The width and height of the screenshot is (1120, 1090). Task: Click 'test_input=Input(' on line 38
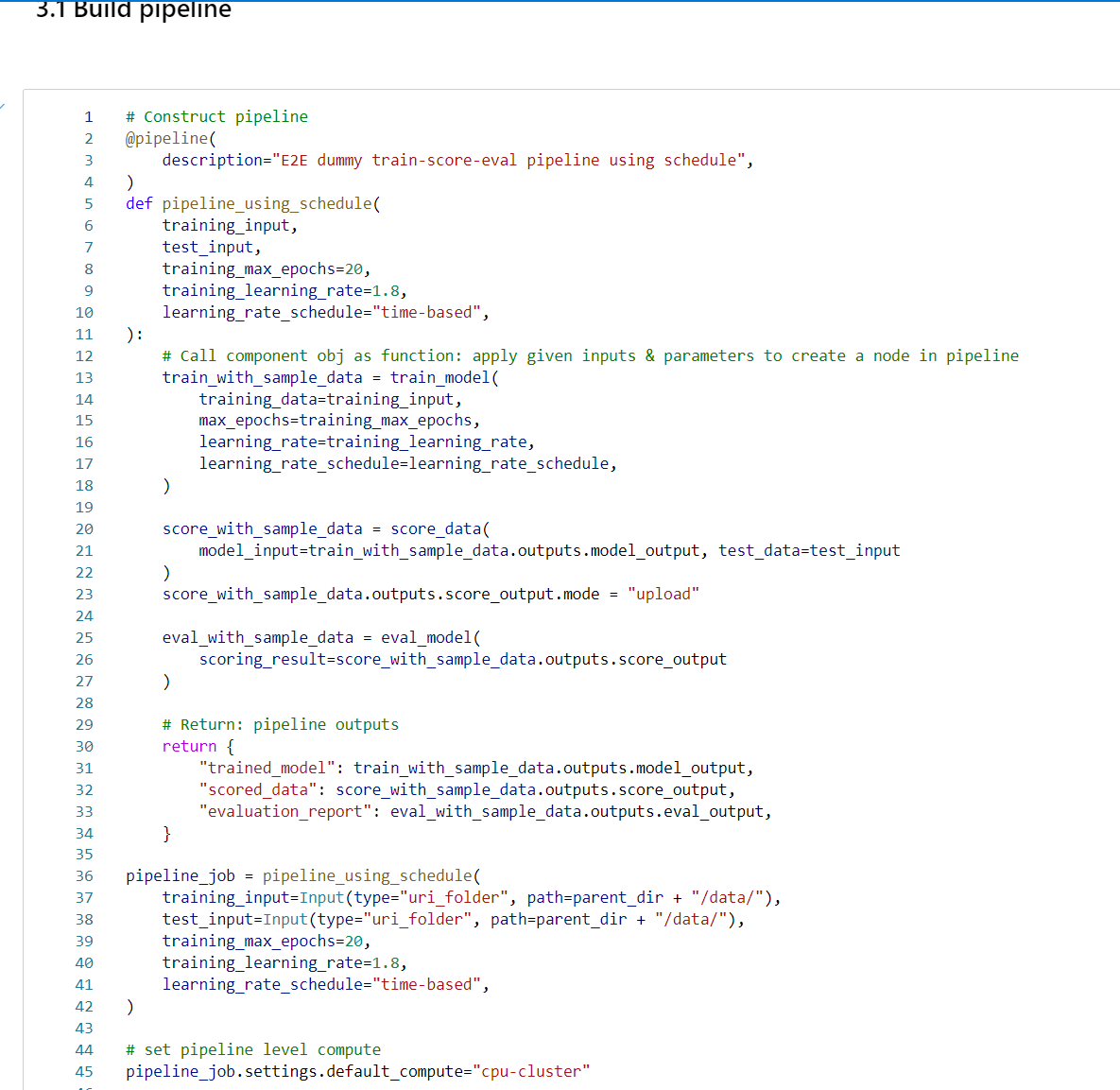pyautogui.click(x=239, y=920)
